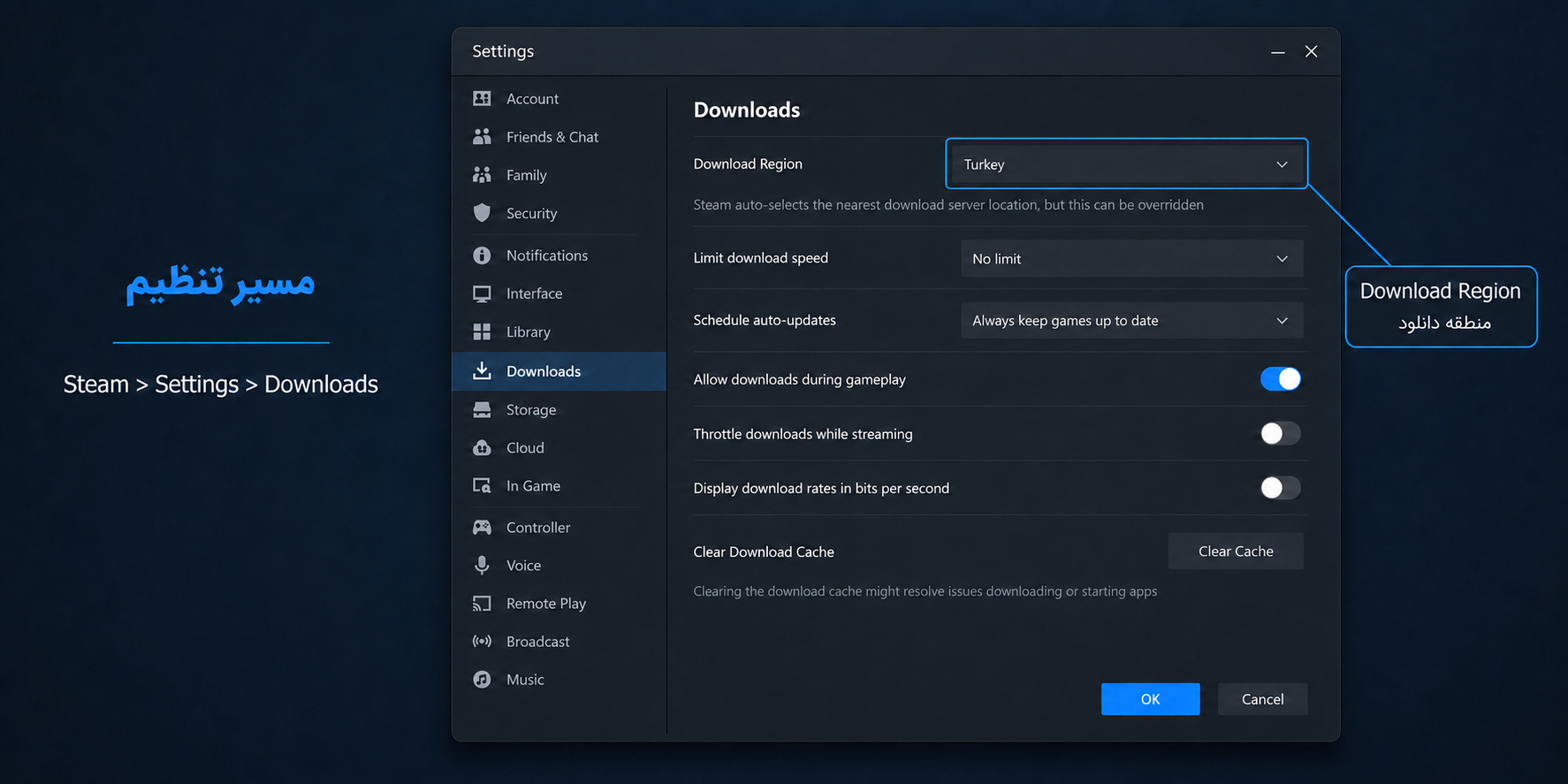Toggle Display download rates in bits per second
Viewport: 1568px width, 784px height.
click(1280, 488)
